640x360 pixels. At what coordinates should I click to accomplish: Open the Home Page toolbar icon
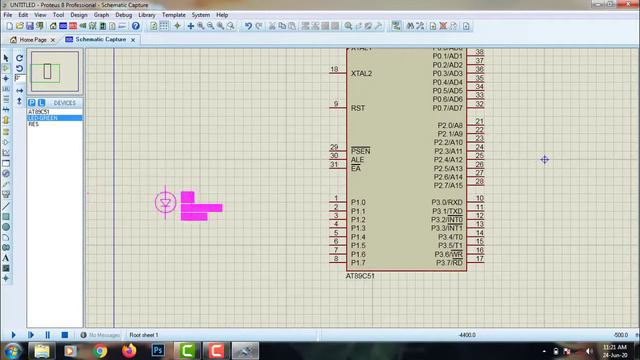click(x=53, y=26)
